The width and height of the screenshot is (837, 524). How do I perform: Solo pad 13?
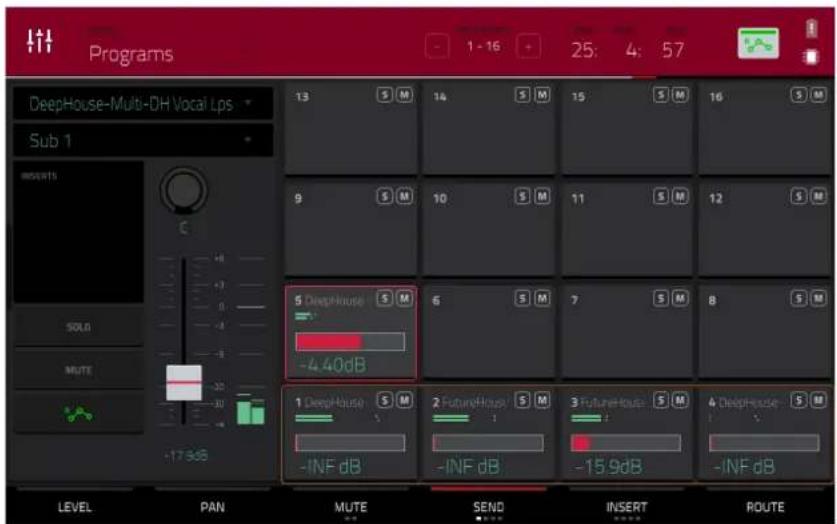point(384,95)
